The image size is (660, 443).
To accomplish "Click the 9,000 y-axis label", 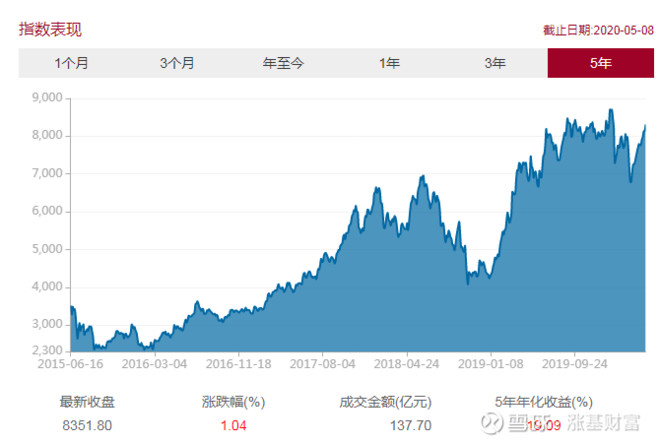I will [x=47, y=98].
